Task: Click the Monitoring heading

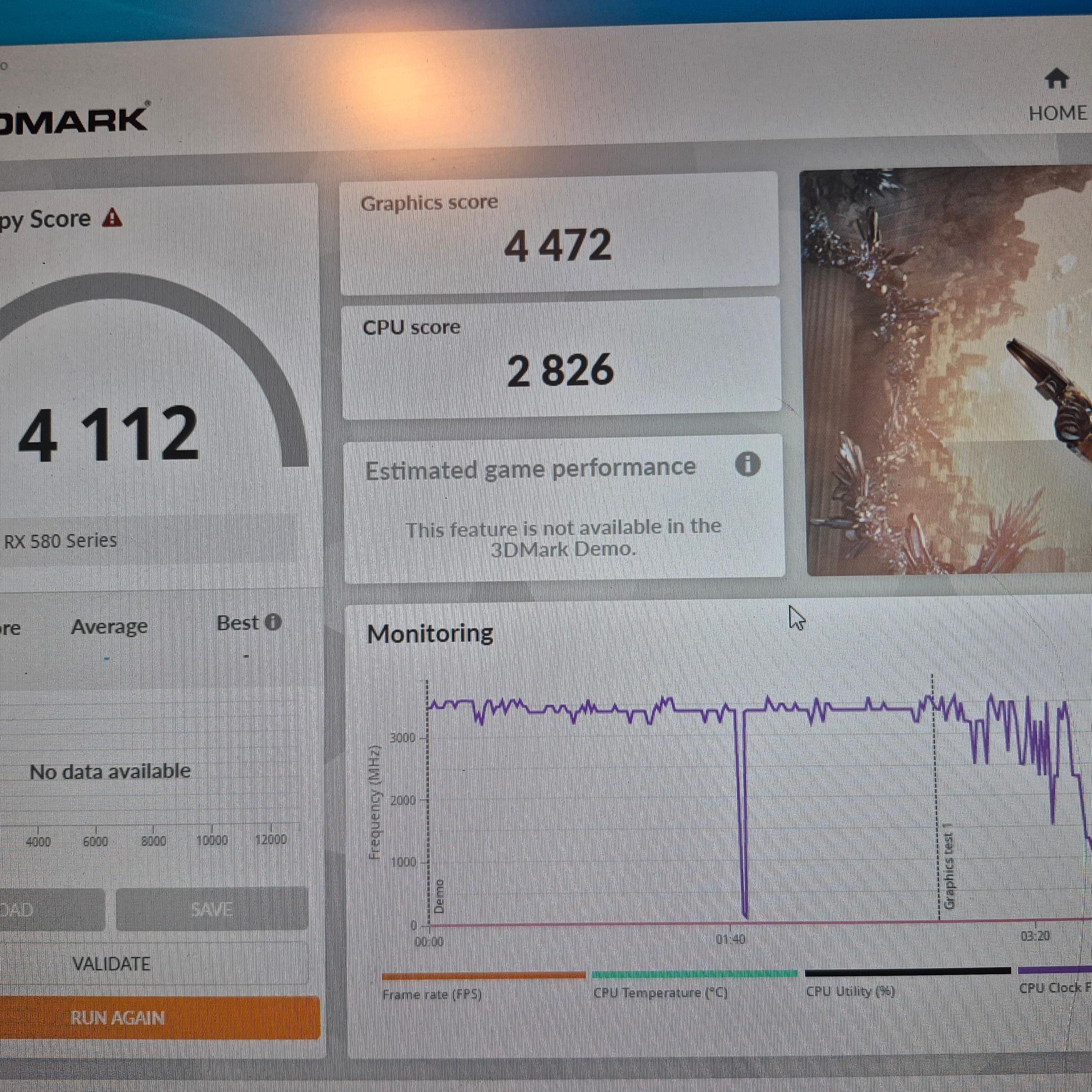Action: [x=430, y=633]
